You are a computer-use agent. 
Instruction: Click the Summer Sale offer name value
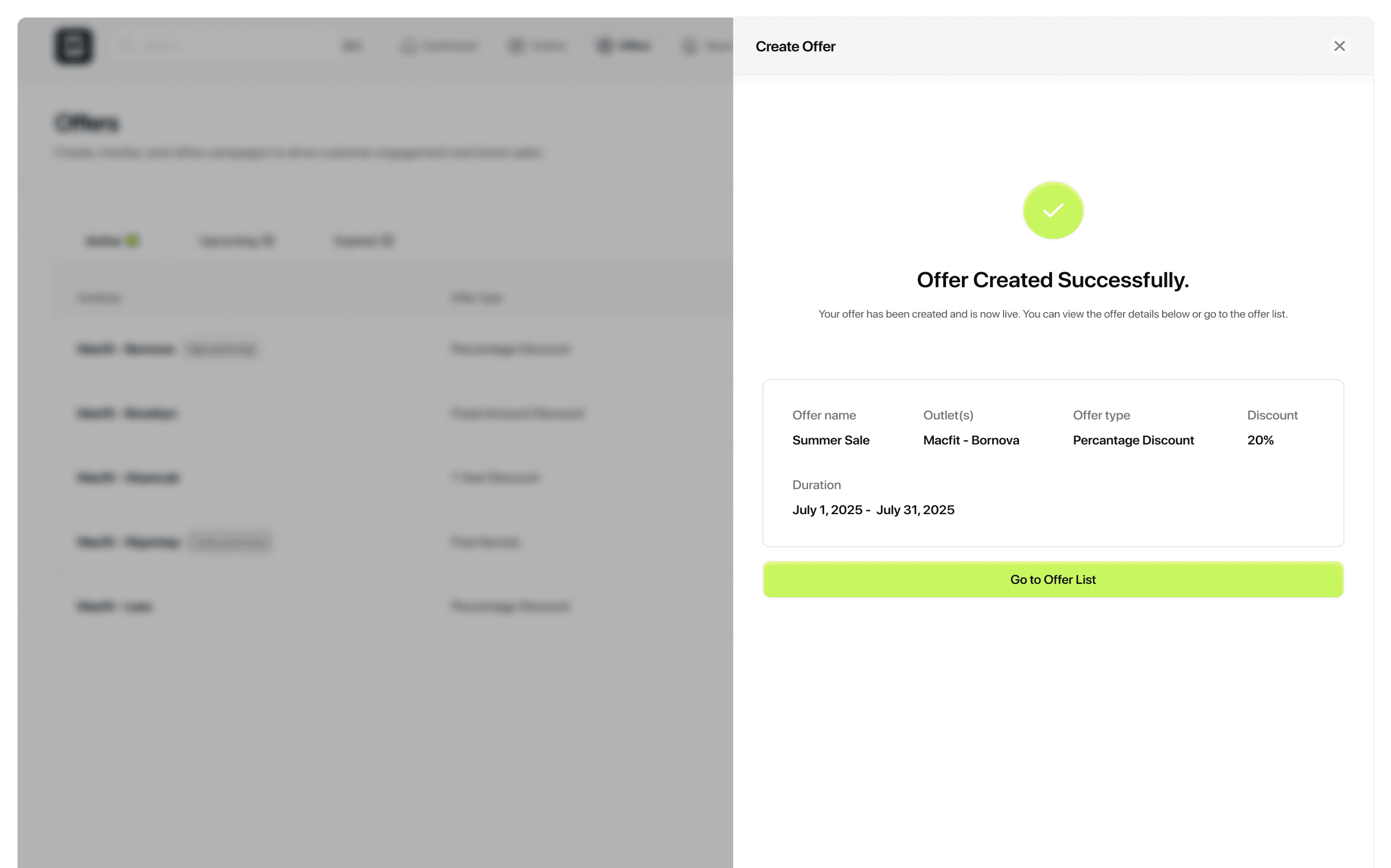(x=830, y=440)
